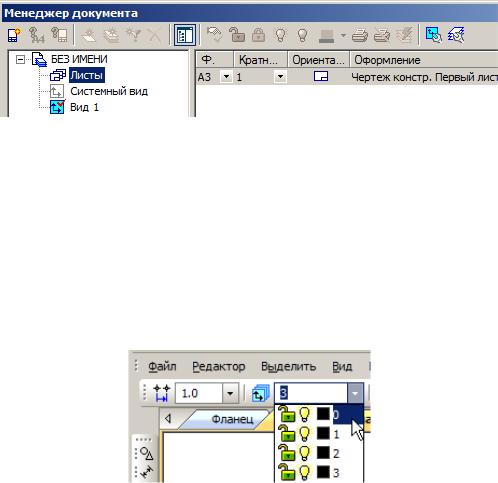The image size is (498, 483).
Task: Click the layer state icon in the bottom toolbar
Action: coord(261,393)
